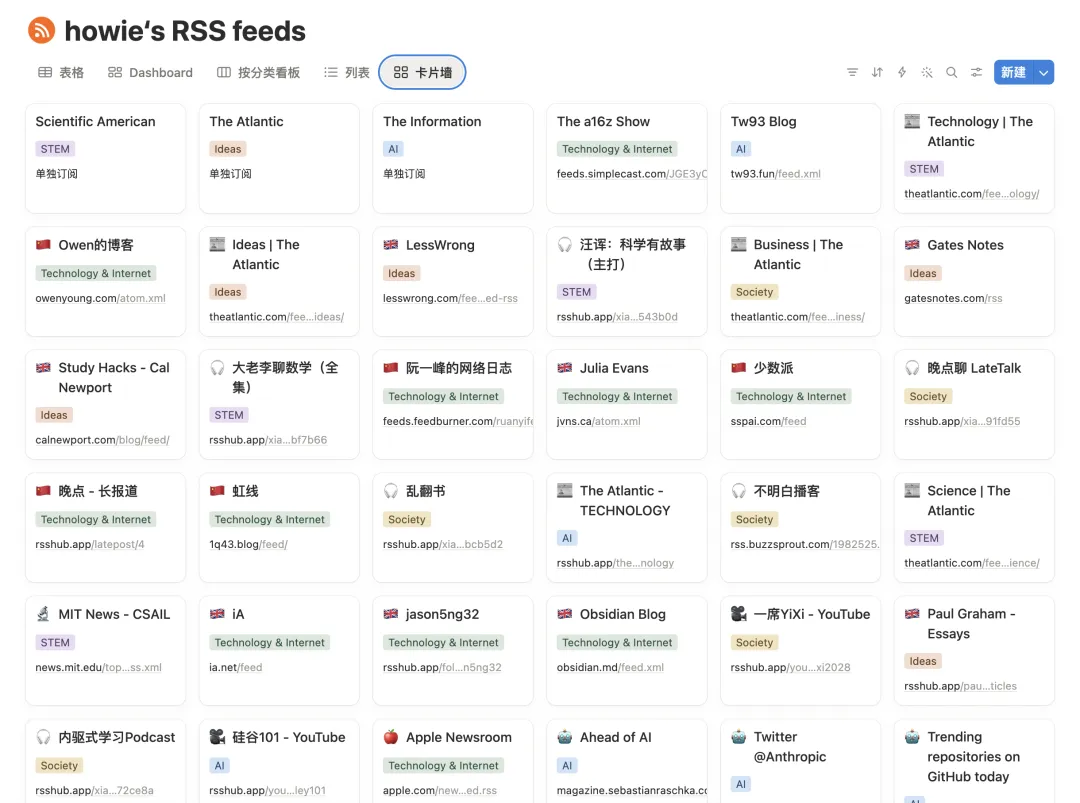Click the video camera icon on 硅谷101 - YouTube

[x=217, y=737]
